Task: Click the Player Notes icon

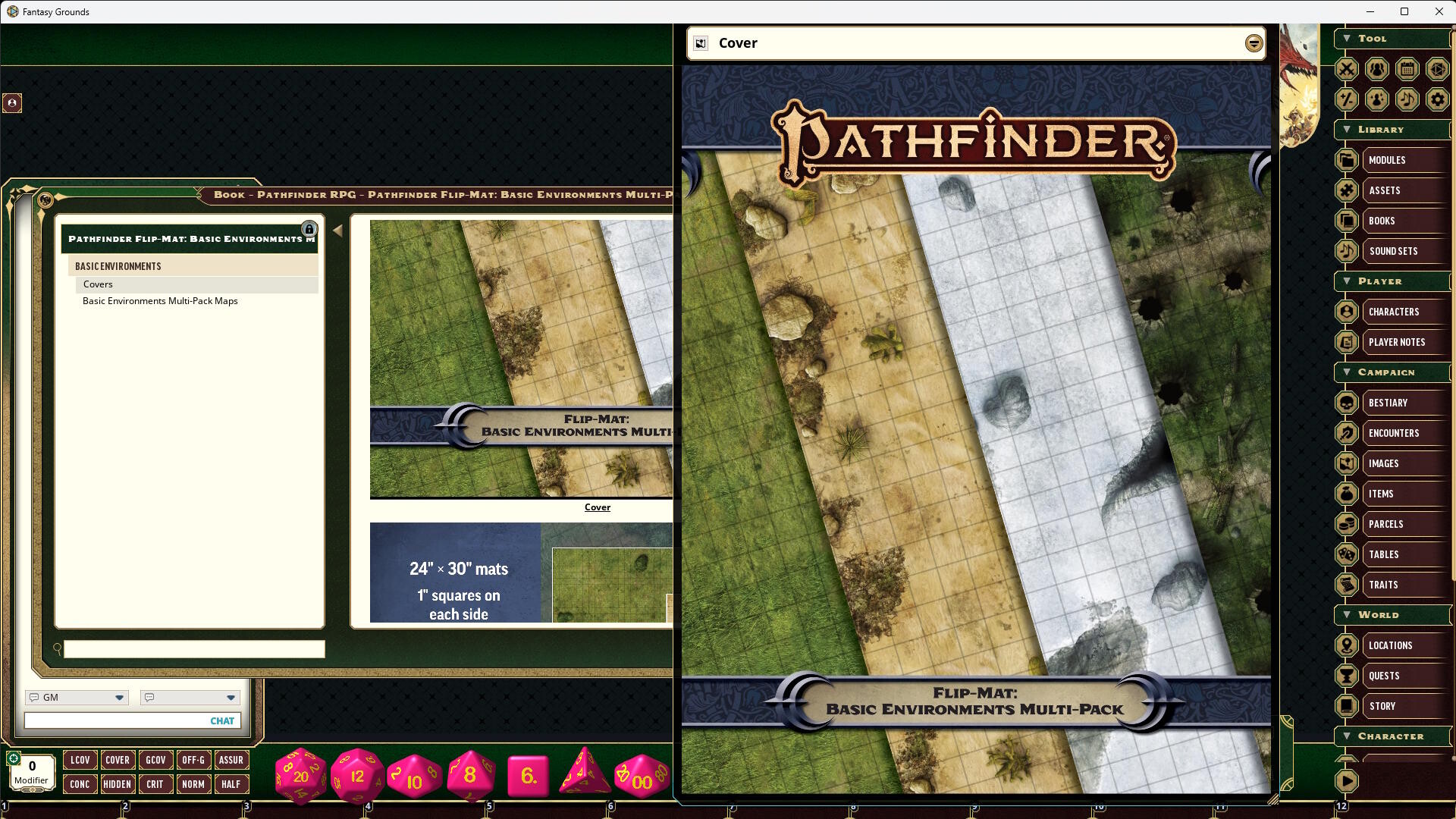Action: [1347, 342]
